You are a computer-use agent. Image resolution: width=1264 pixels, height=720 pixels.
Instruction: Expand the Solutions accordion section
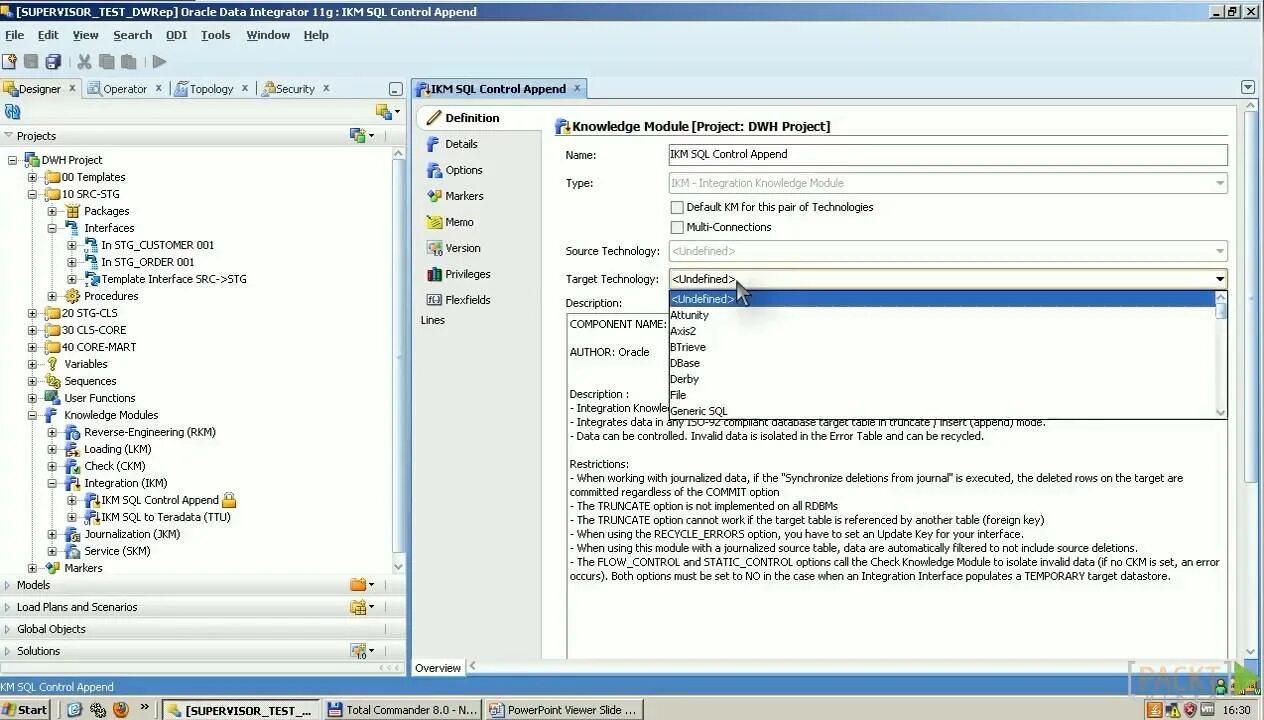(8, 651)
